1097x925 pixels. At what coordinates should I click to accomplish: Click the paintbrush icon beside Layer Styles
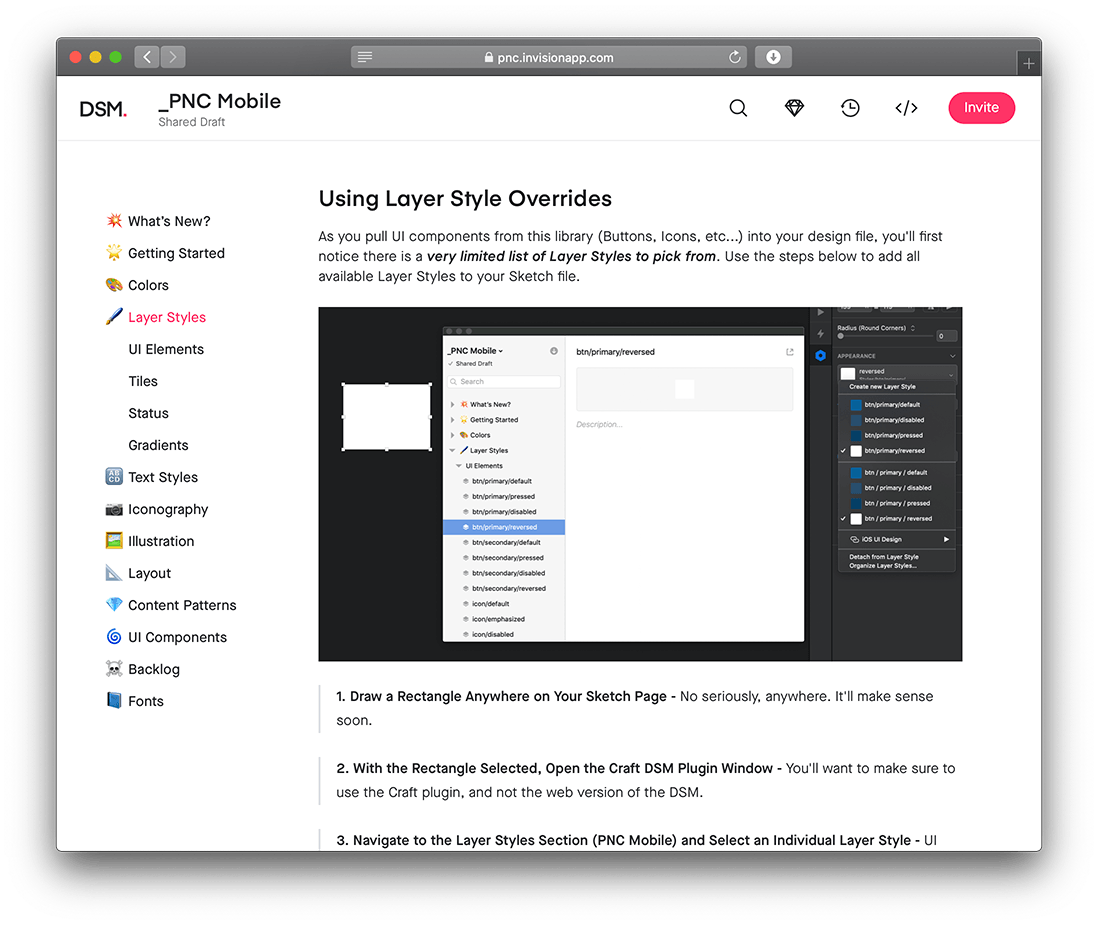tap(114, 317)
